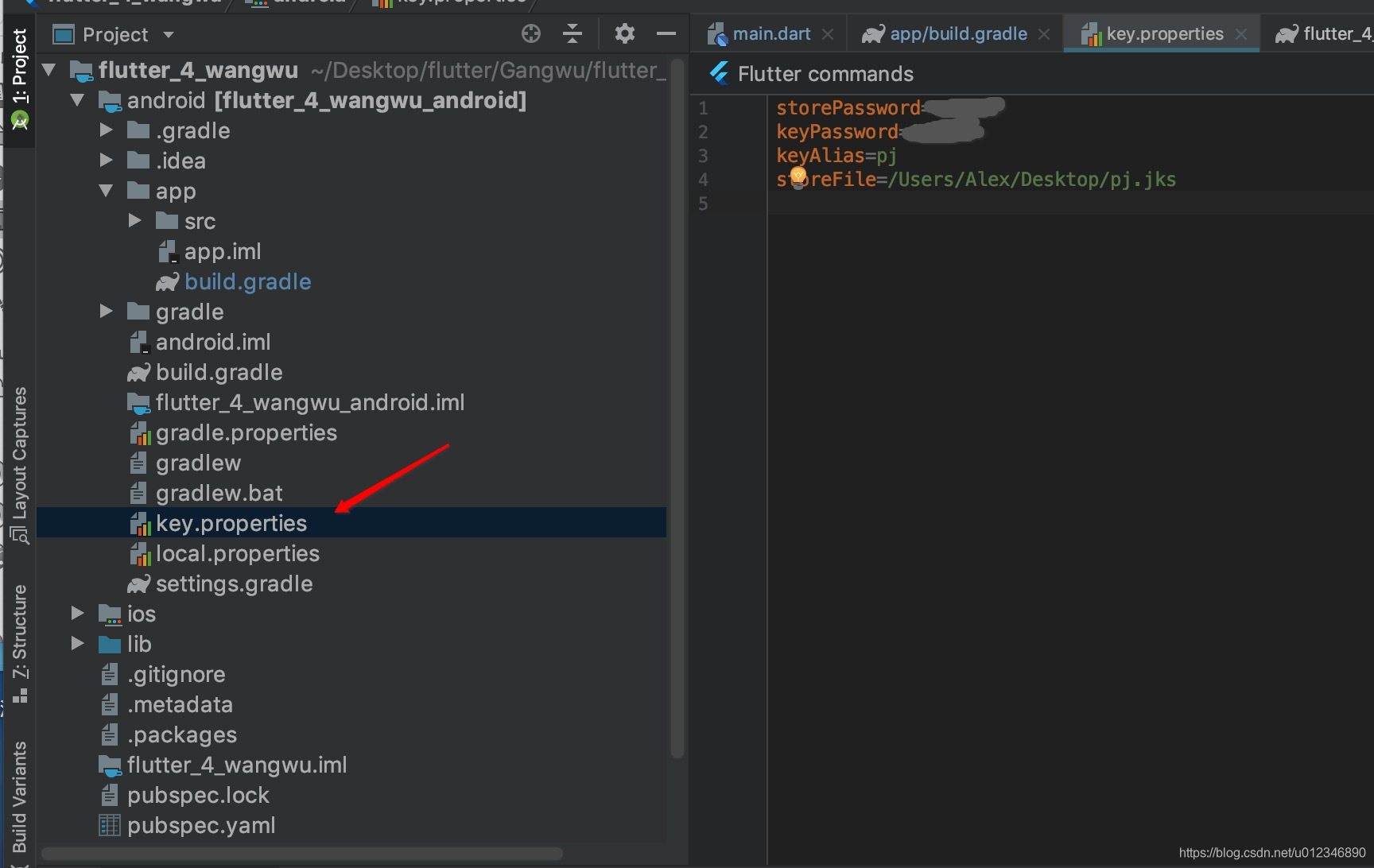Click the build.gradle elephant icon under app
Image resolution: width=1374 pixels, height=868 pixels.
coord(167,282)
